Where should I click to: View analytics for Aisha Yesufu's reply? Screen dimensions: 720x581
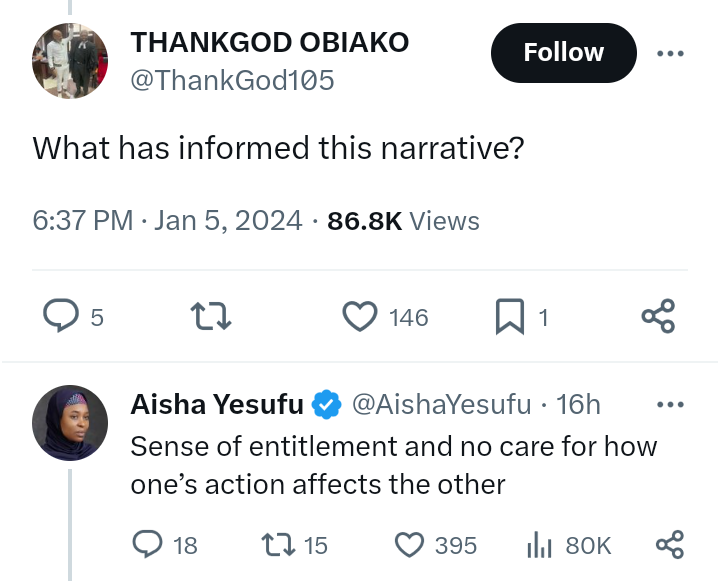[x=540, y=544]
